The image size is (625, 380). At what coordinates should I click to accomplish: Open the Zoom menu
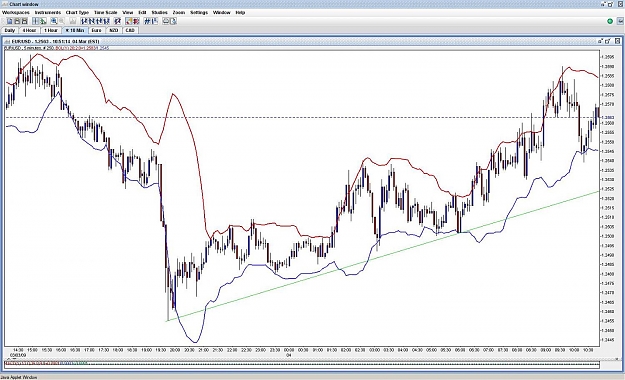coord(179,12)
